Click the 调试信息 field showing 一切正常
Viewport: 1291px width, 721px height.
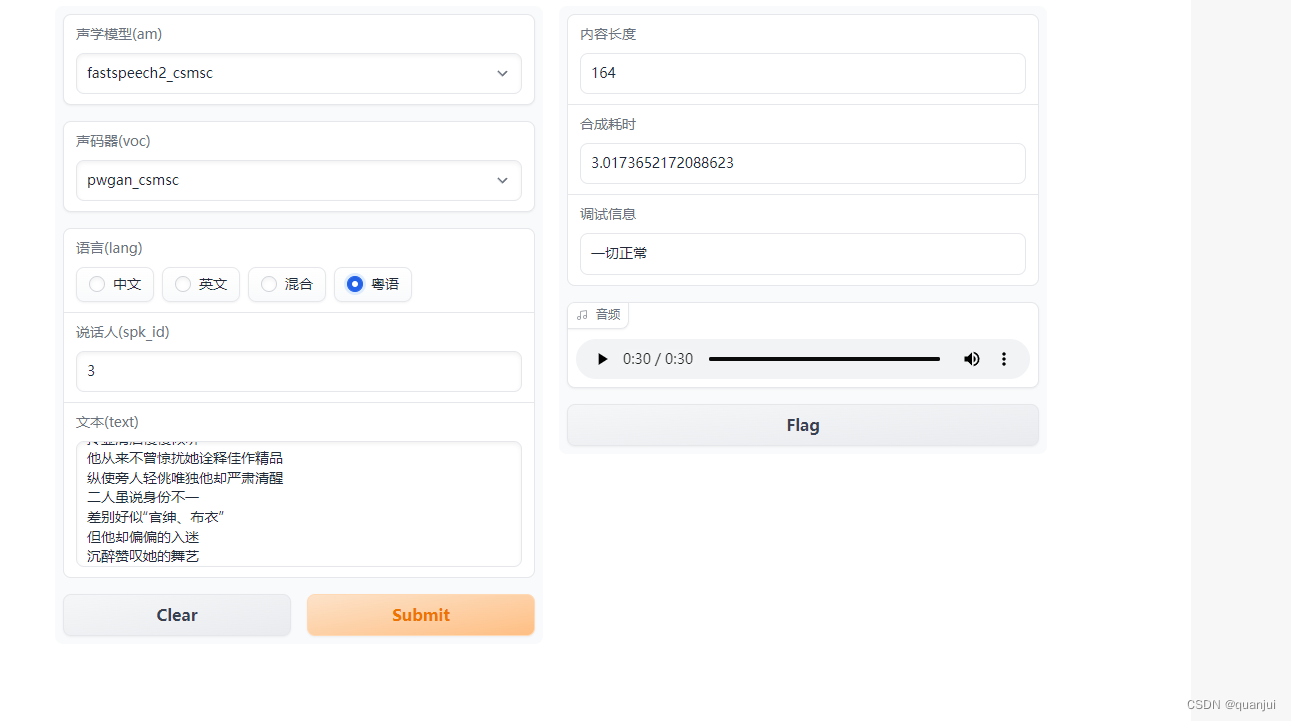coord(803,253)
